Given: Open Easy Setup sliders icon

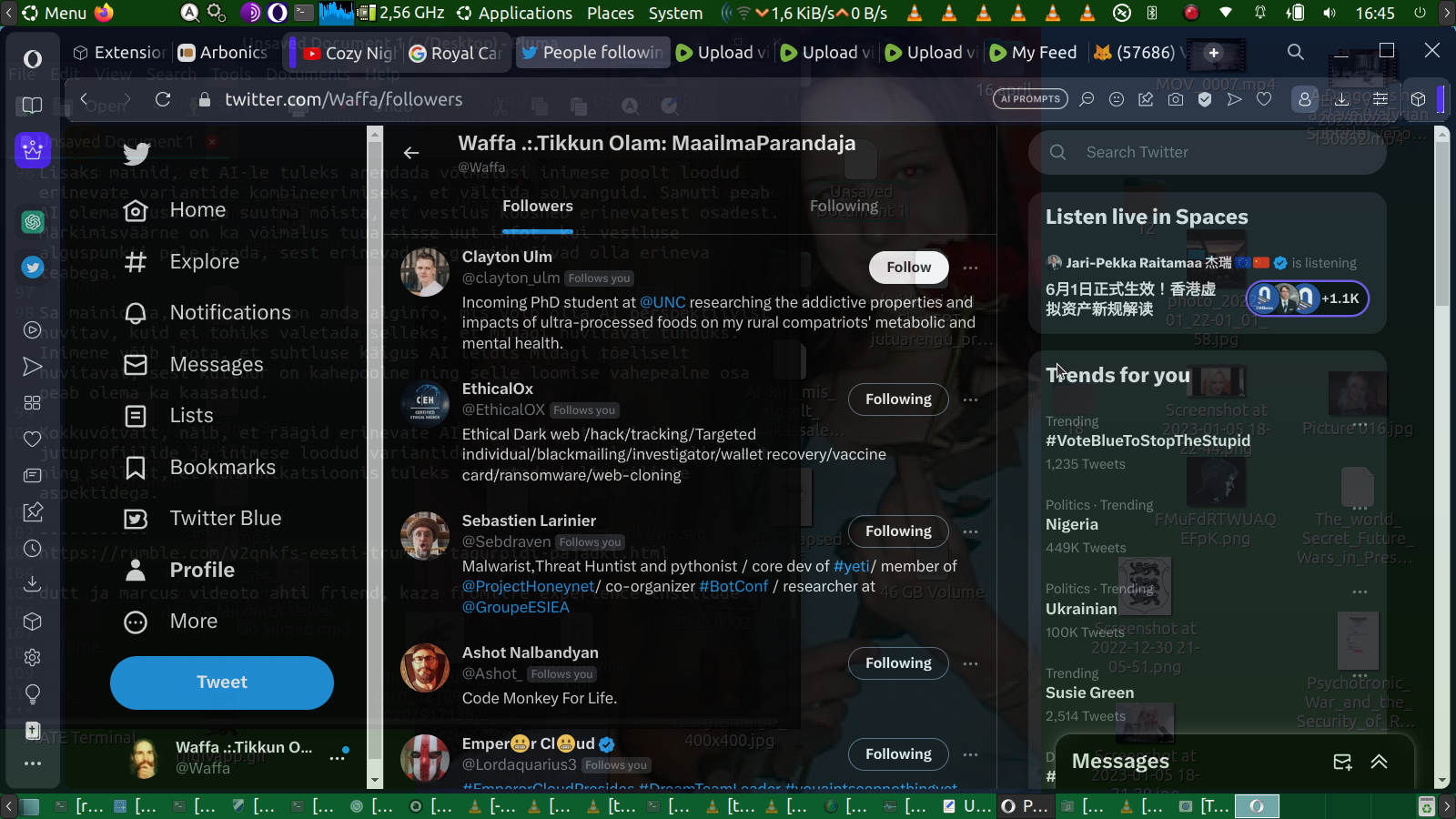Looking at the screenshot, I should pyautogui.click(x=1380, y=99).
